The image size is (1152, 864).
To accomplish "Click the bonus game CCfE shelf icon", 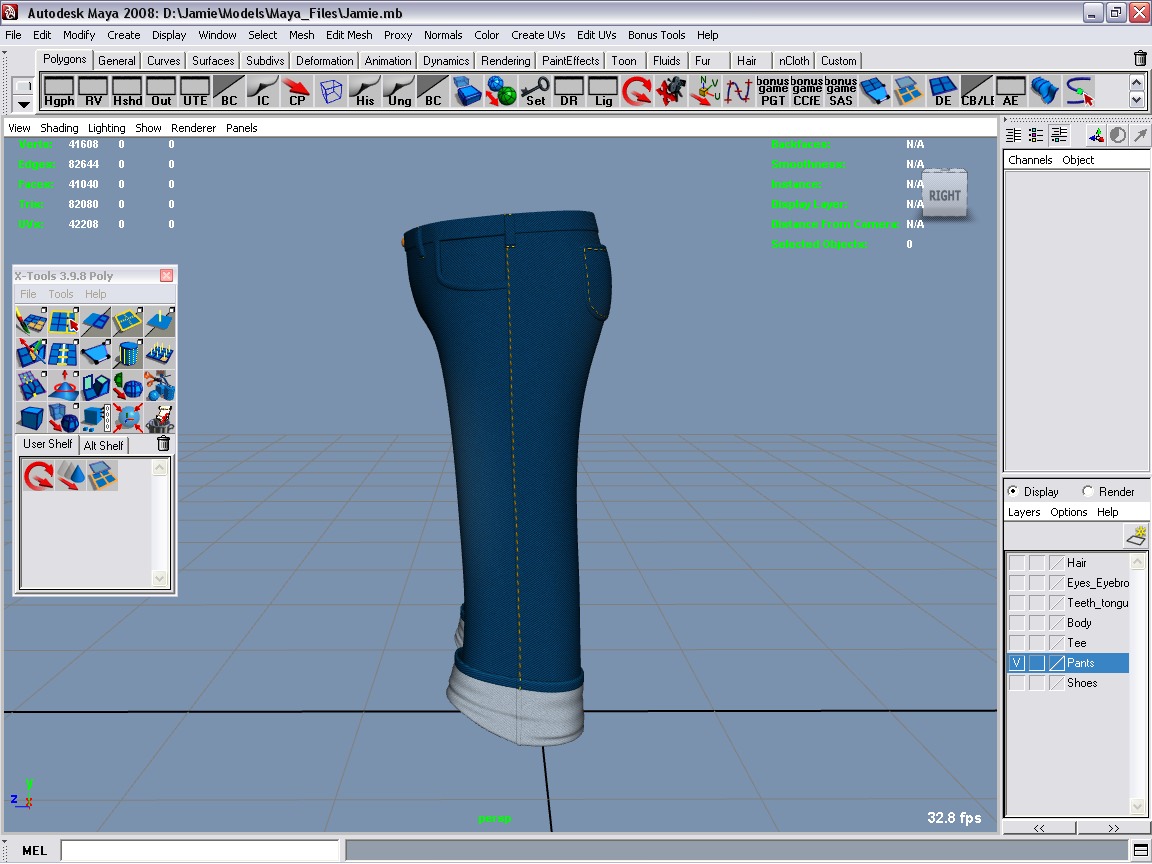I will [x=807, y=92].
